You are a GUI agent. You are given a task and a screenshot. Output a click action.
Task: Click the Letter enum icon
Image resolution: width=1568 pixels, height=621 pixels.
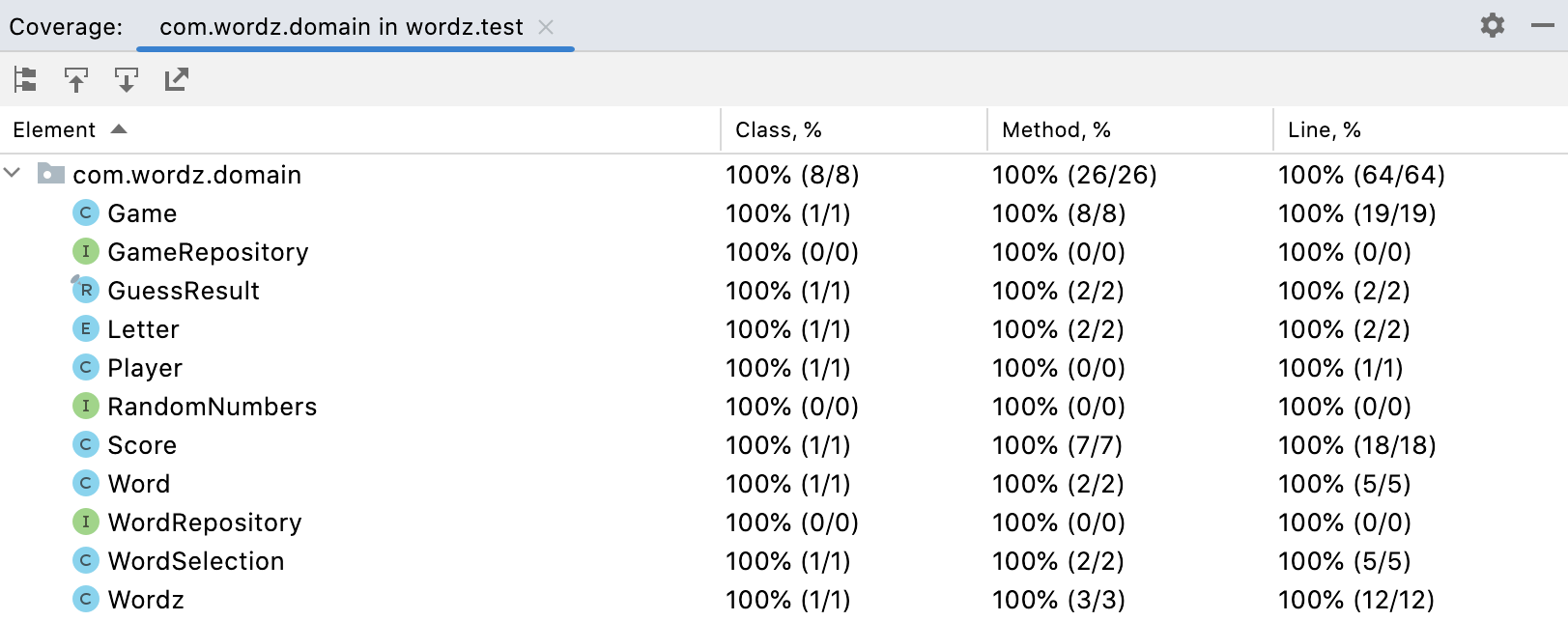tap(86, 328)
